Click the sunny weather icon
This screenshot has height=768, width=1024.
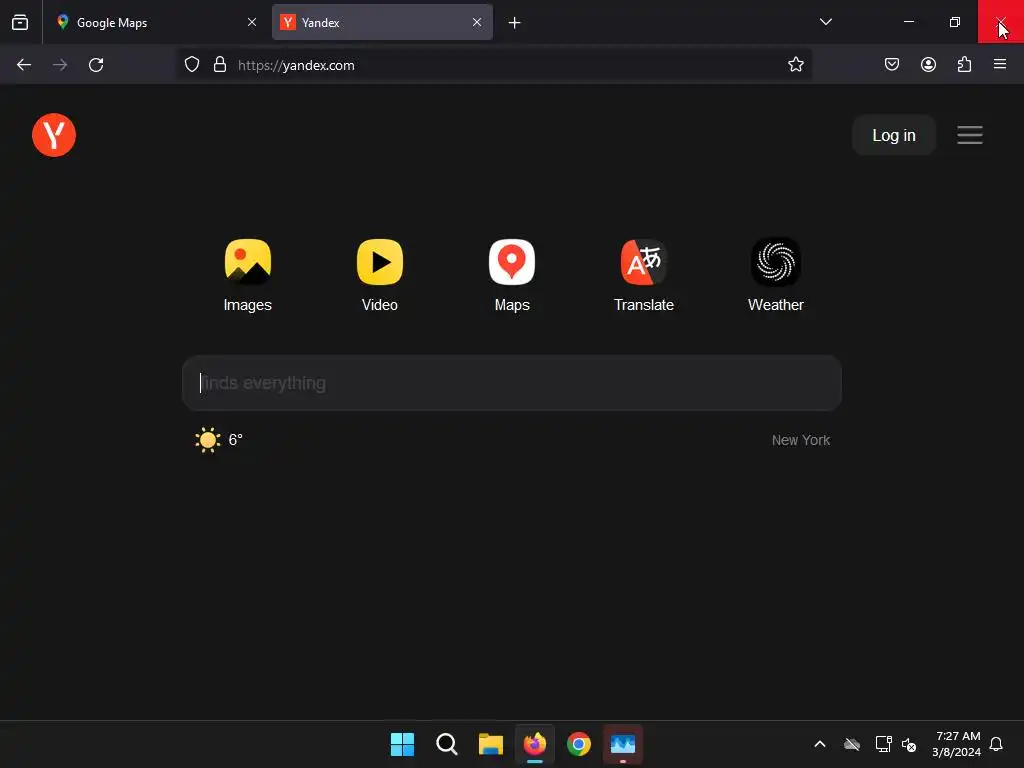(208, 440)
